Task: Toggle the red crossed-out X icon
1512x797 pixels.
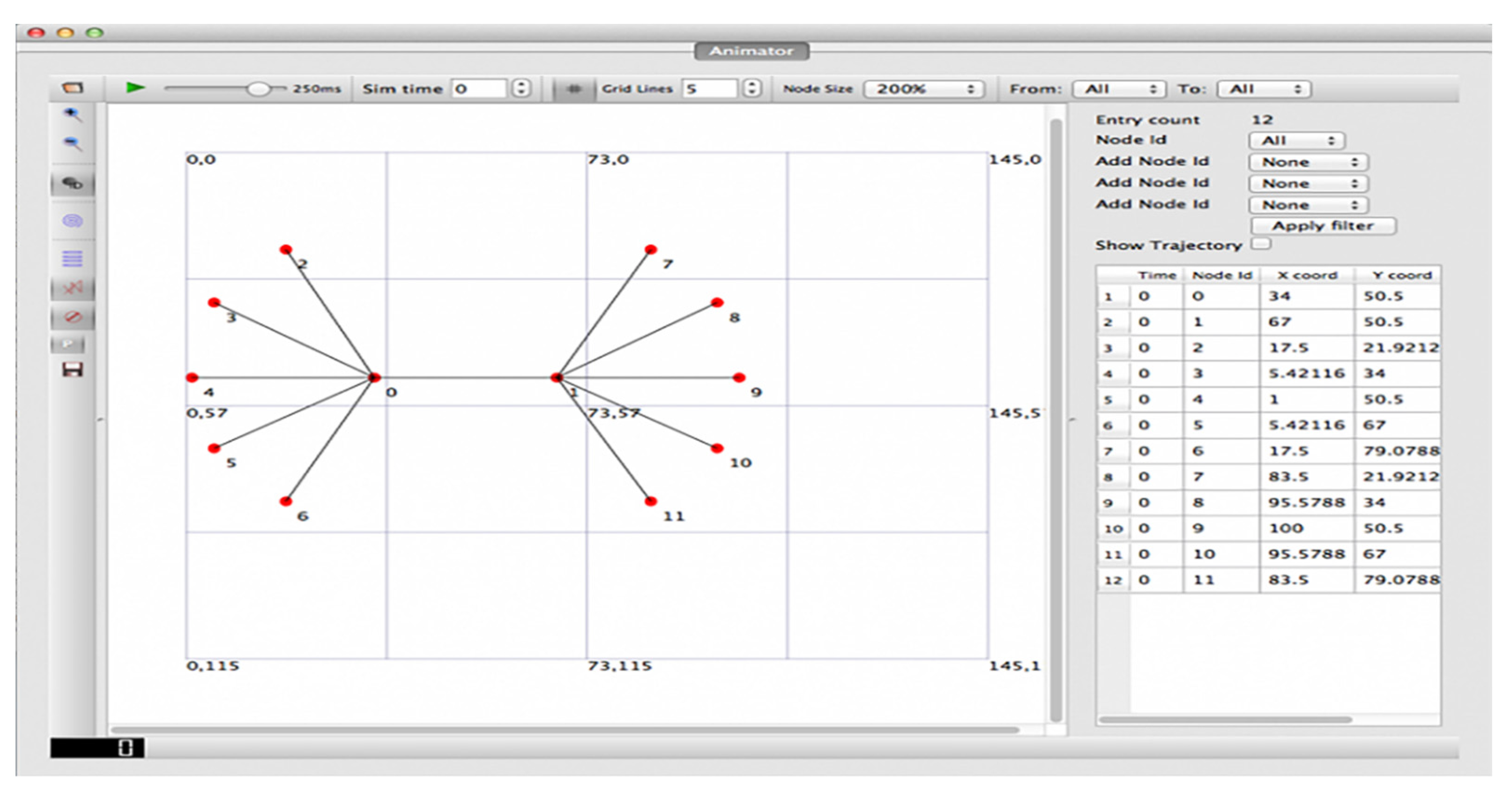Action: tap(72, 288)
